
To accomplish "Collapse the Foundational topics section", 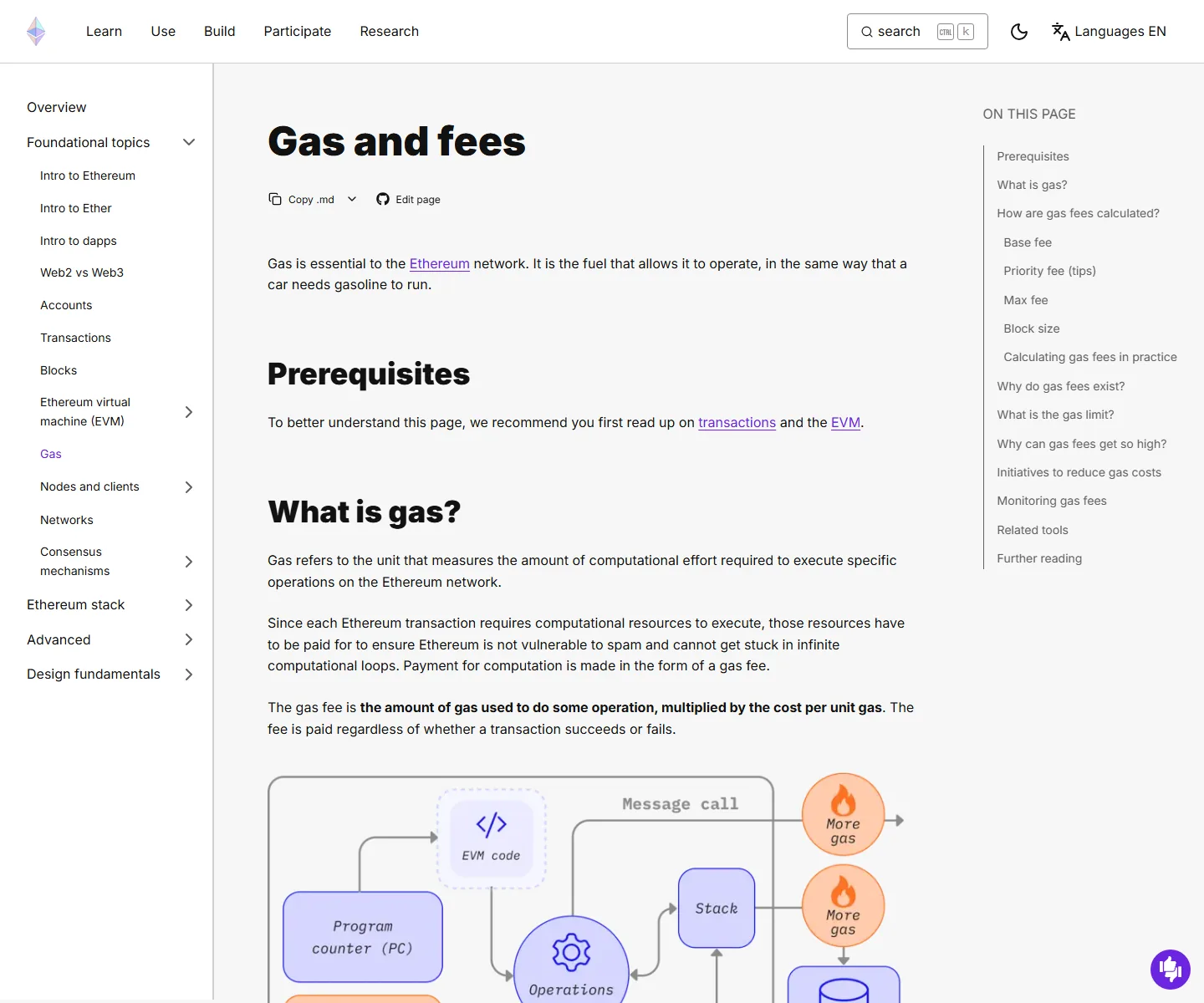I will 189,142.
